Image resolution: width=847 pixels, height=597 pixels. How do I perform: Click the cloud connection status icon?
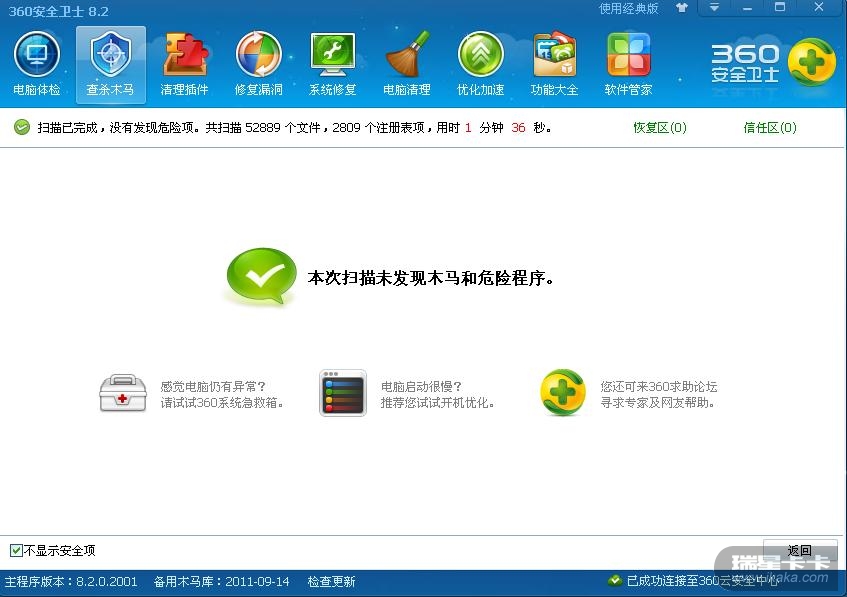pos(615,581)
